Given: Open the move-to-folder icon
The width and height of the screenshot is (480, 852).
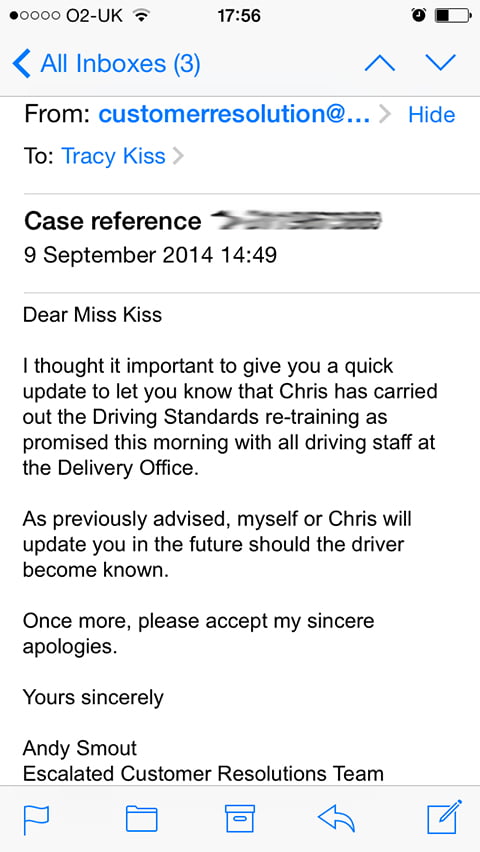Looking at the screenshot, I should (x=141, y=818).
